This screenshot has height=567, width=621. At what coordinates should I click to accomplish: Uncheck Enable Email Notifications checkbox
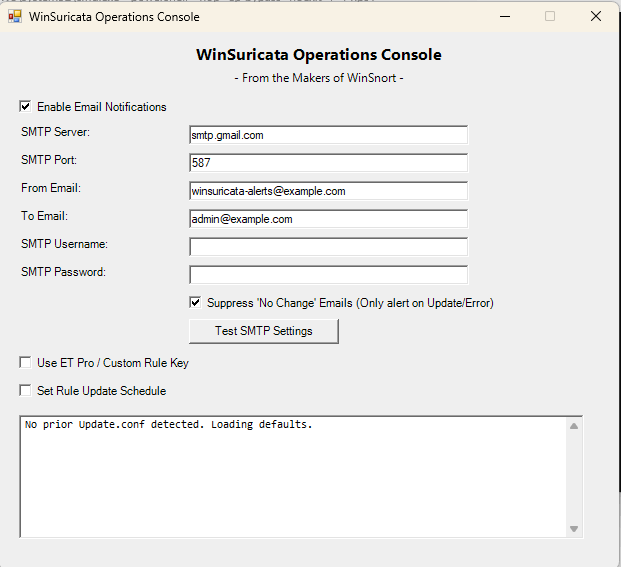point(25,107)
